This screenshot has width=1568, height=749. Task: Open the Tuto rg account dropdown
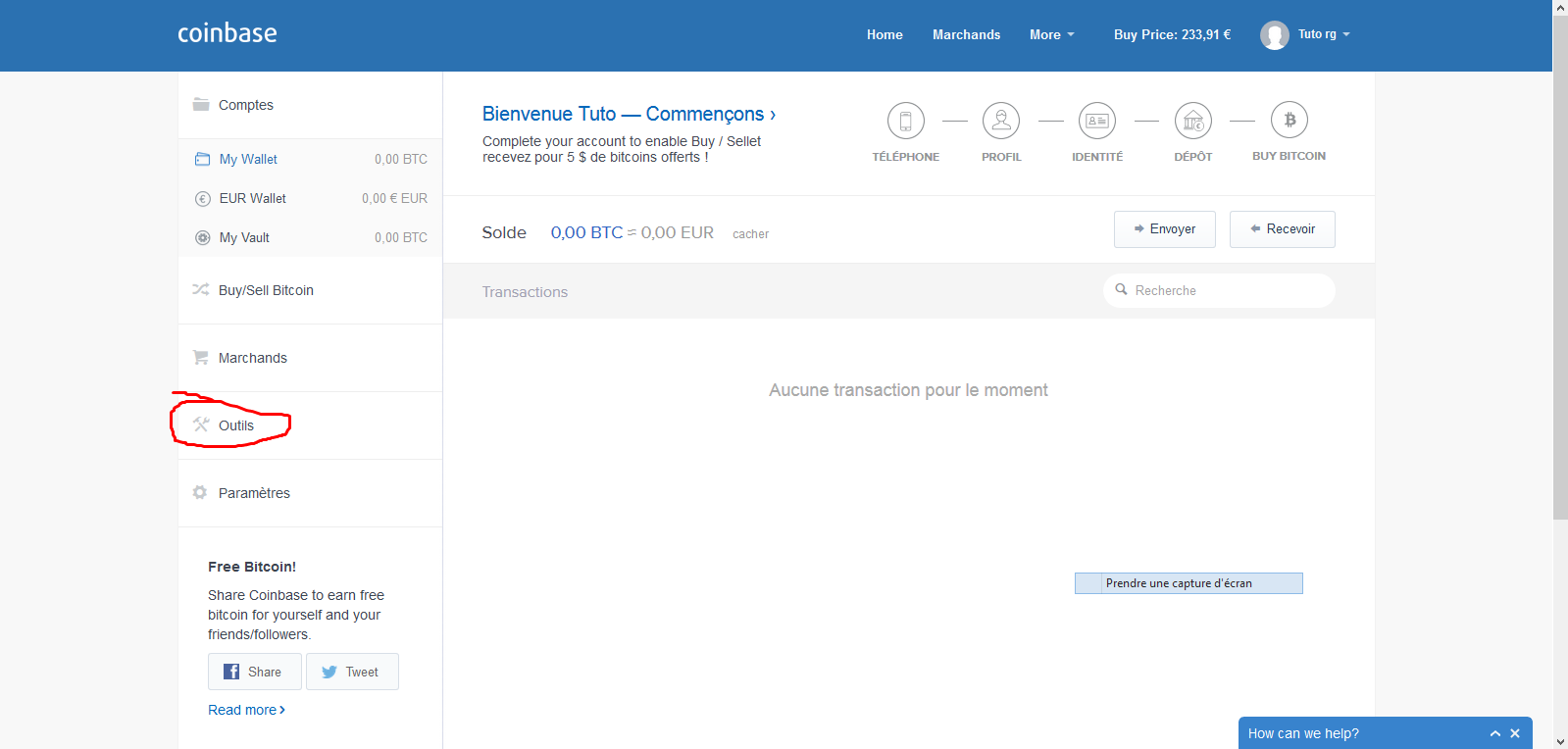click(x=1324, y=34)
